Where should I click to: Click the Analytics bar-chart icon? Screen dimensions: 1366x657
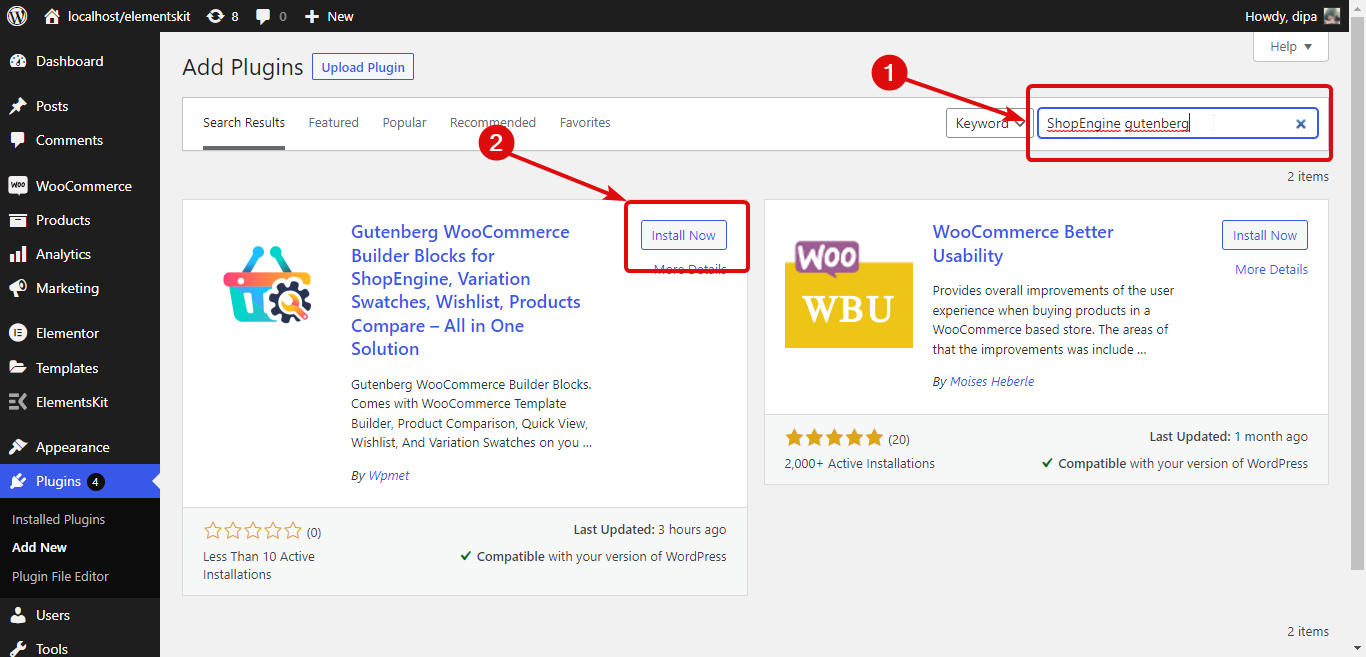[19, 253]
